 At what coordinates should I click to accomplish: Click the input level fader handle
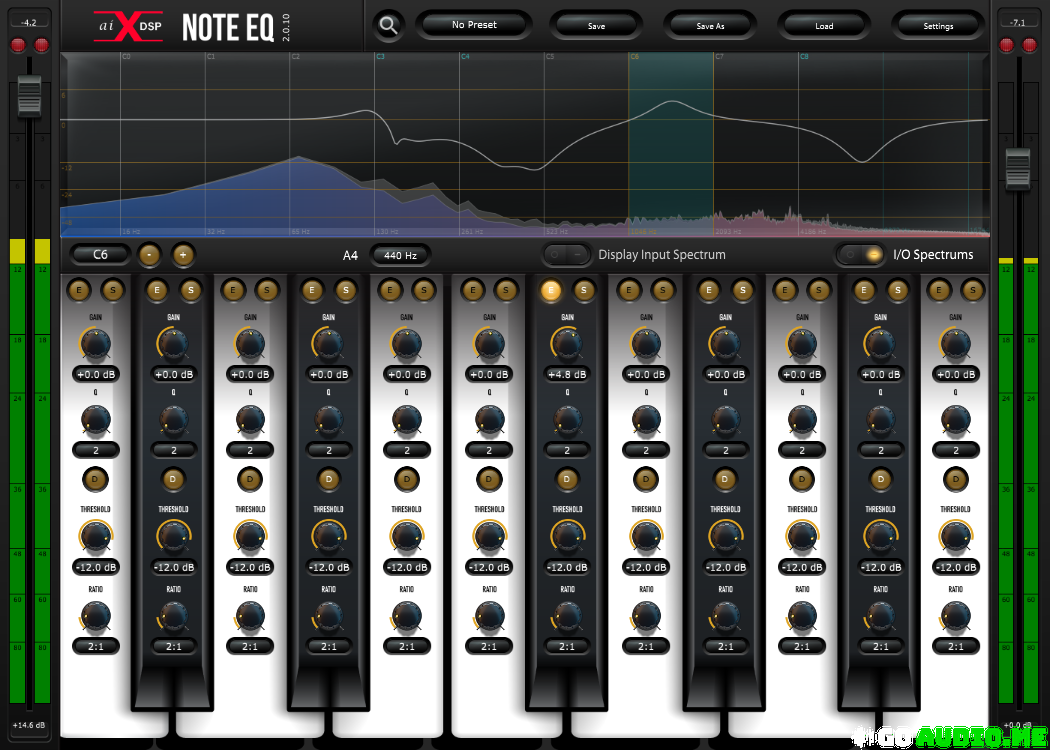tap(29, 96)
